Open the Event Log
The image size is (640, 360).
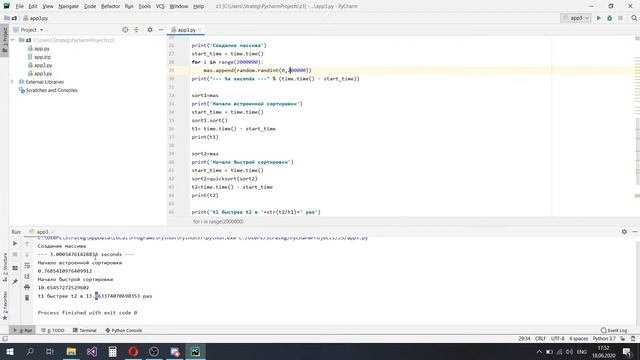pos(614,330)
